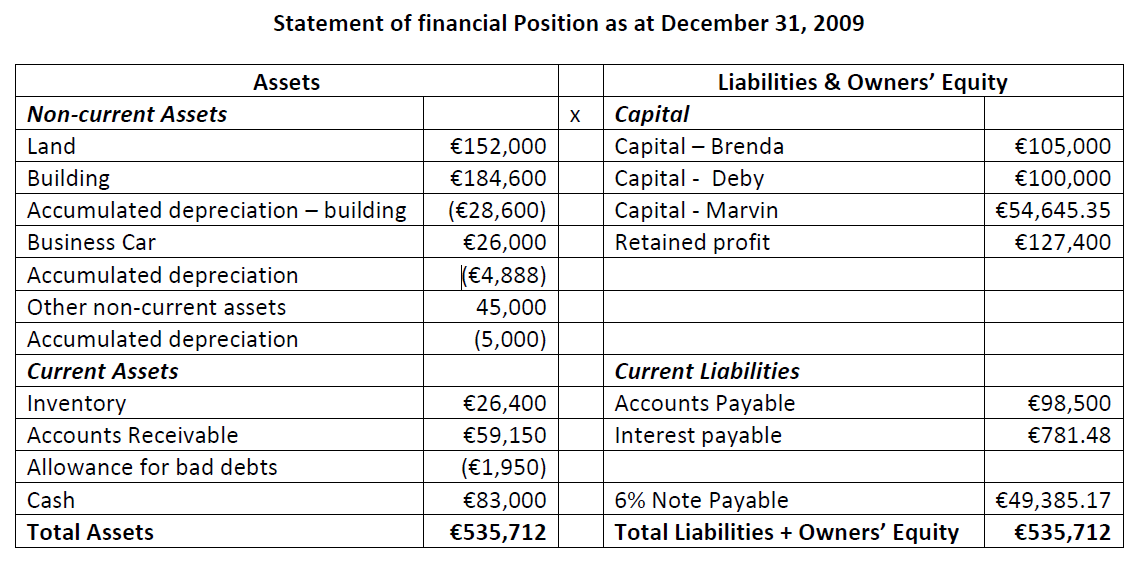Image resolution: width=1137 pixels, height=562 pixels.
Task: Select the Assets column header
Action: (287, 82)
